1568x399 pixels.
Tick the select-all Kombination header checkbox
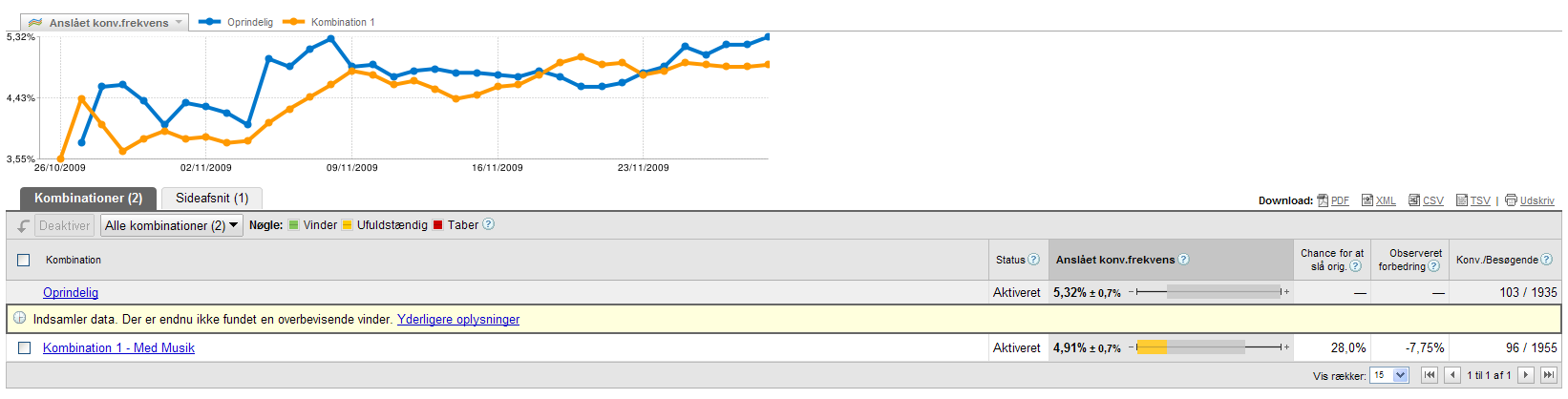(24, 260)
